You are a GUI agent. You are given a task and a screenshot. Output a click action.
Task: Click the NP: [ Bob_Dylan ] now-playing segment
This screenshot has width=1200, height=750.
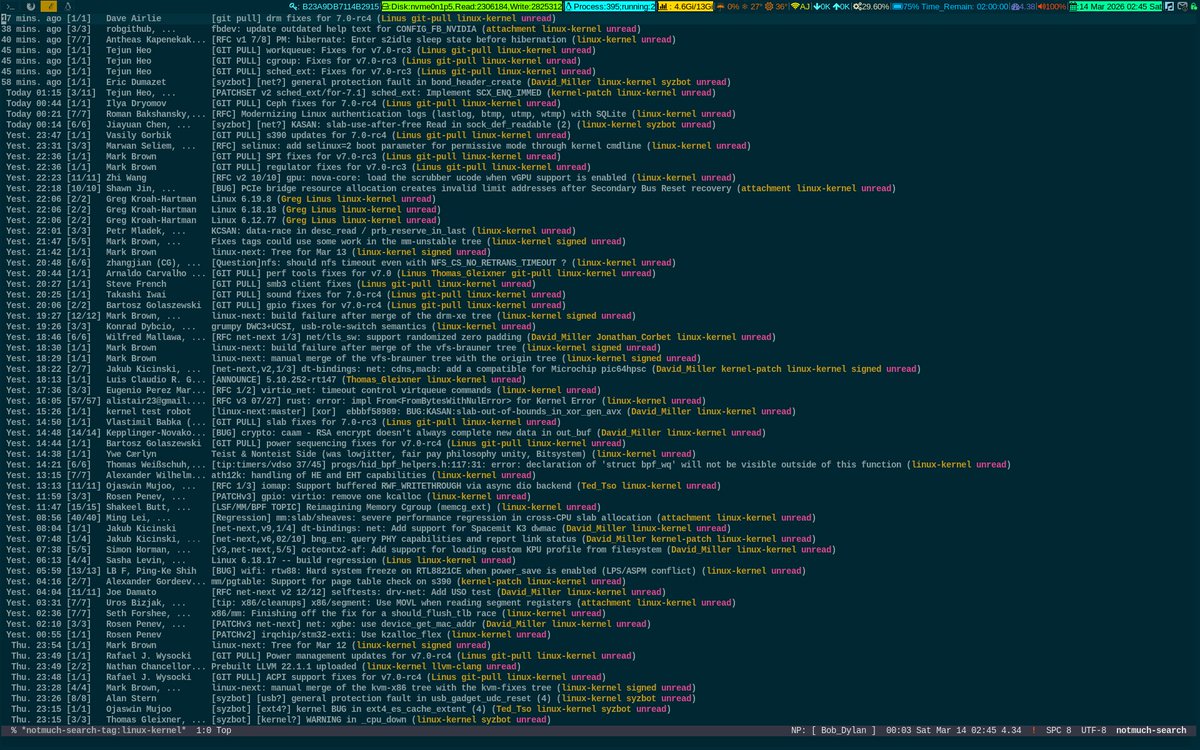(832, 731)
